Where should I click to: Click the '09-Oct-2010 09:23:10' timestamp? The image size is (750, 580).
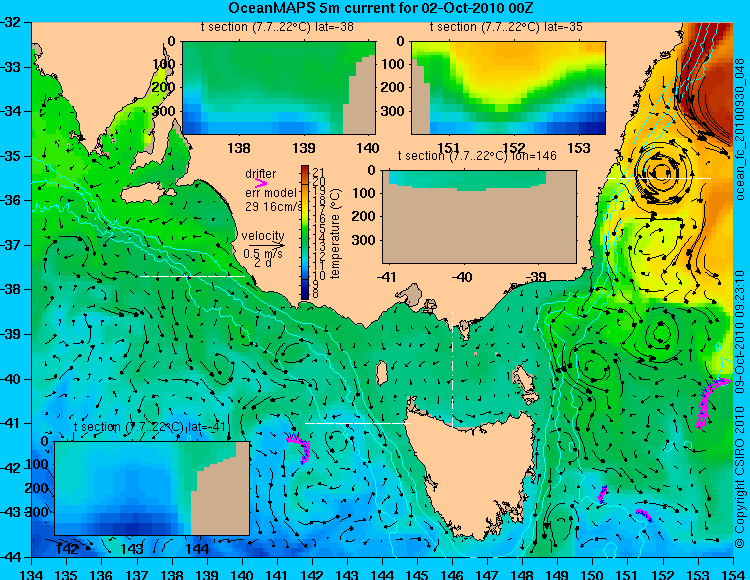click(x=740, y=331)
